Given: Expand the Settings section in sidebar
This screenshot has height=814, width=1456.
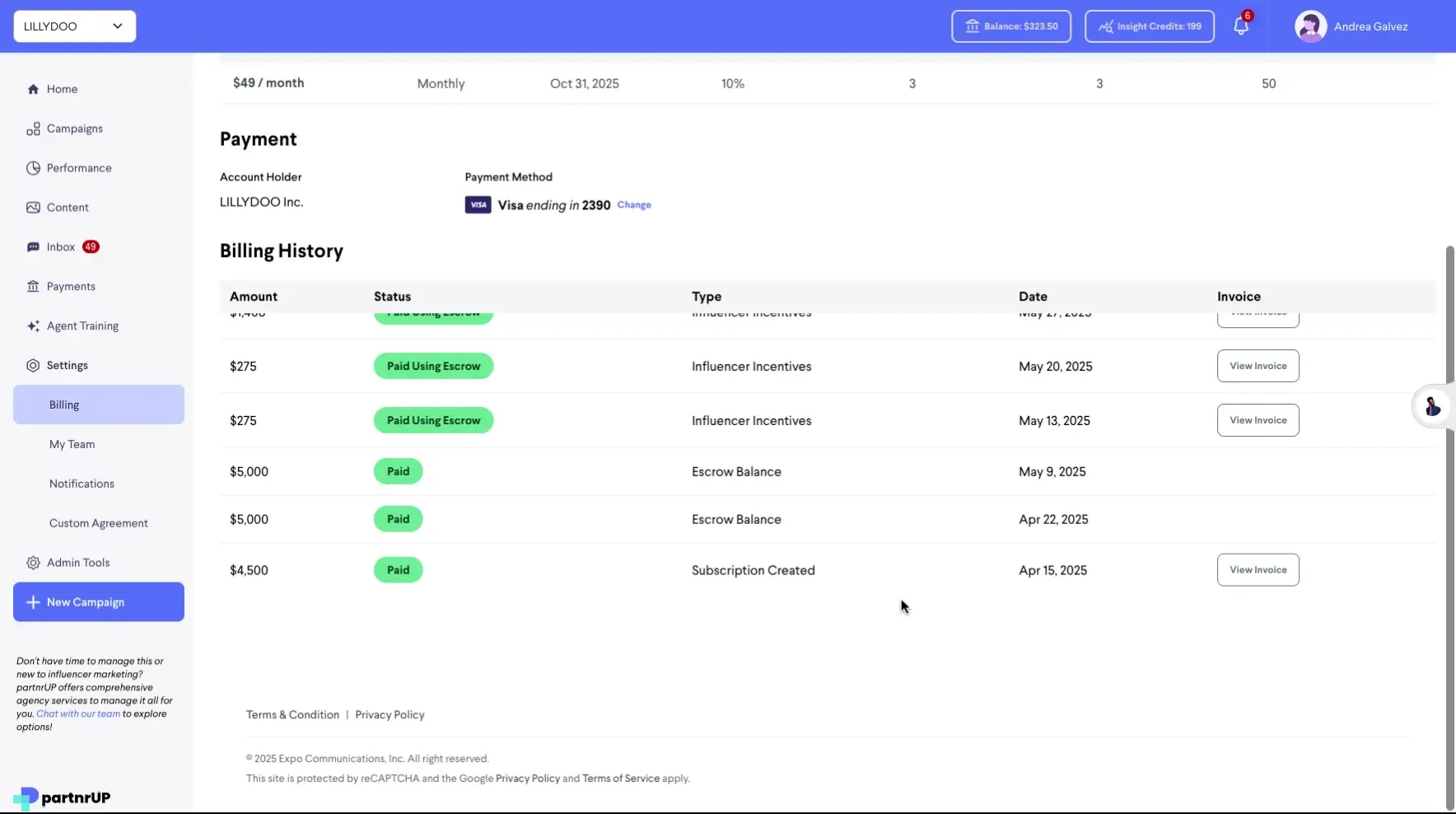Looking at the screenshot, I should pyautogui.click(x=67, y=364).
